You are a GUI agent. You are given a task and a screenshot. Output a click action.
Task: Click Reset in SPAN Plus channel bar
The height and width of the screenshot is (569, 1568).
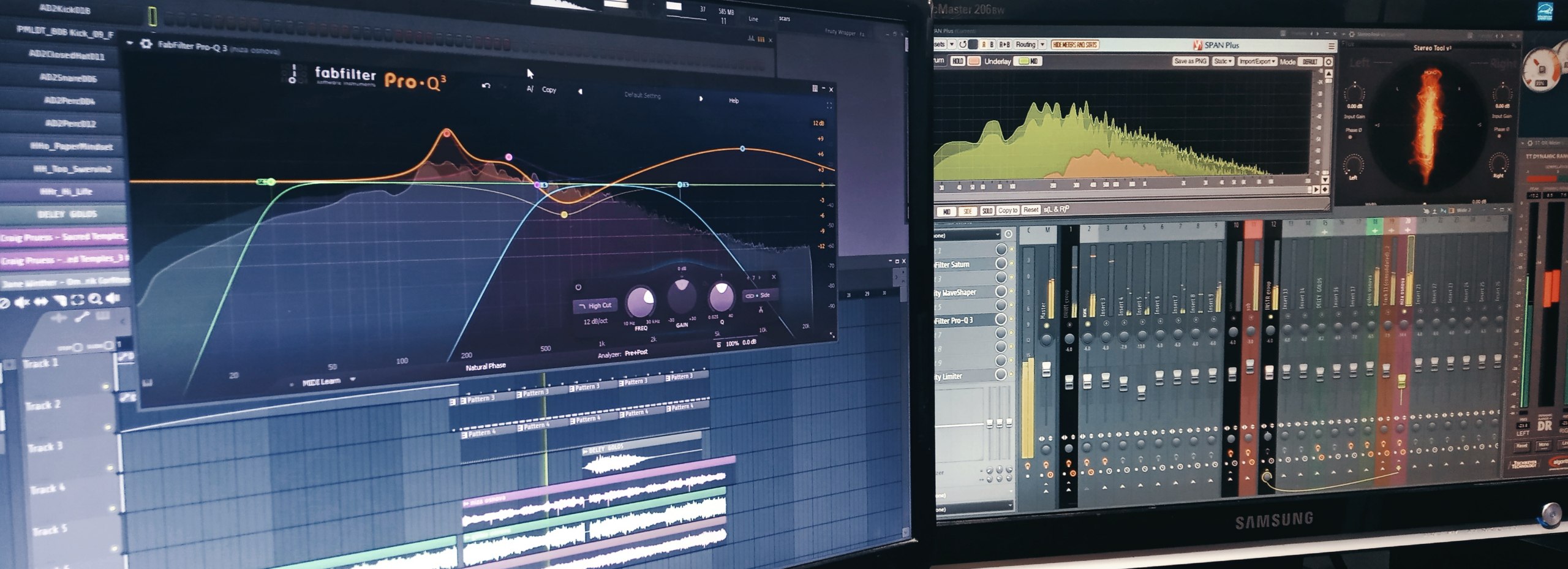pos(1031,209)
